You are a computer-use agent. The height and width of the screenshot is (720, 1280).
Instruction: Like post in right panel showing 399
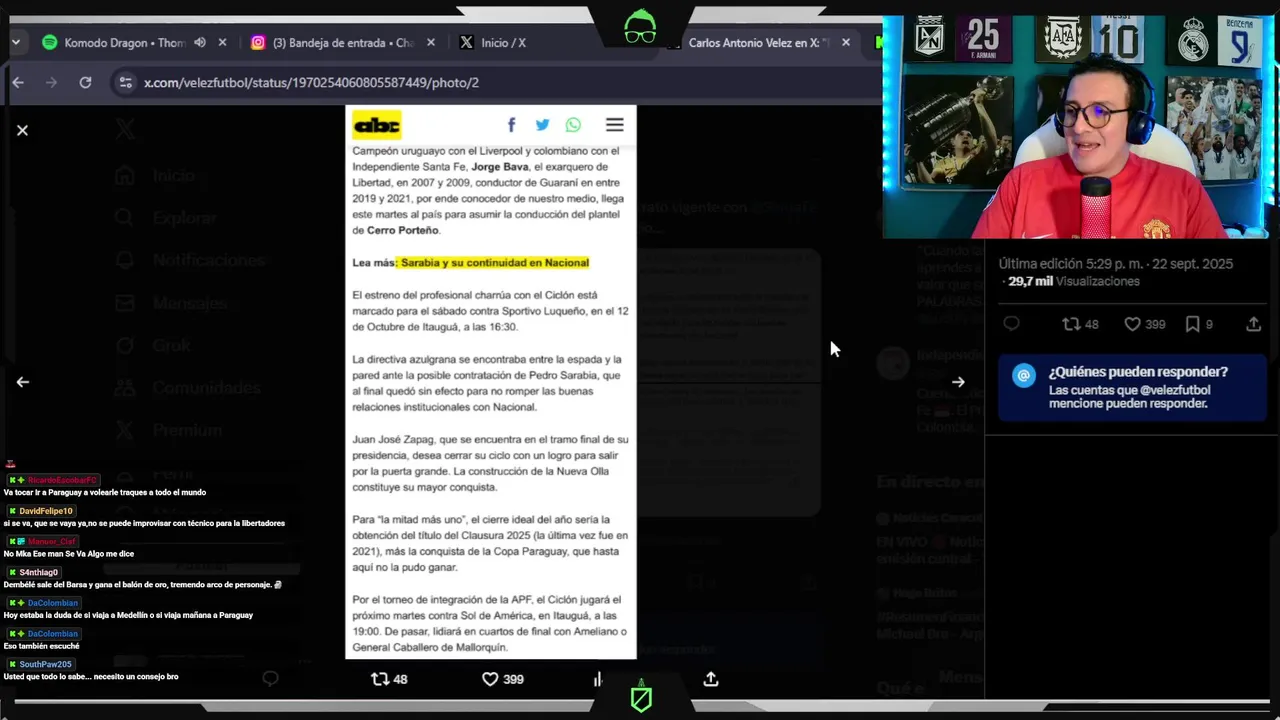tap(1145, 324)
